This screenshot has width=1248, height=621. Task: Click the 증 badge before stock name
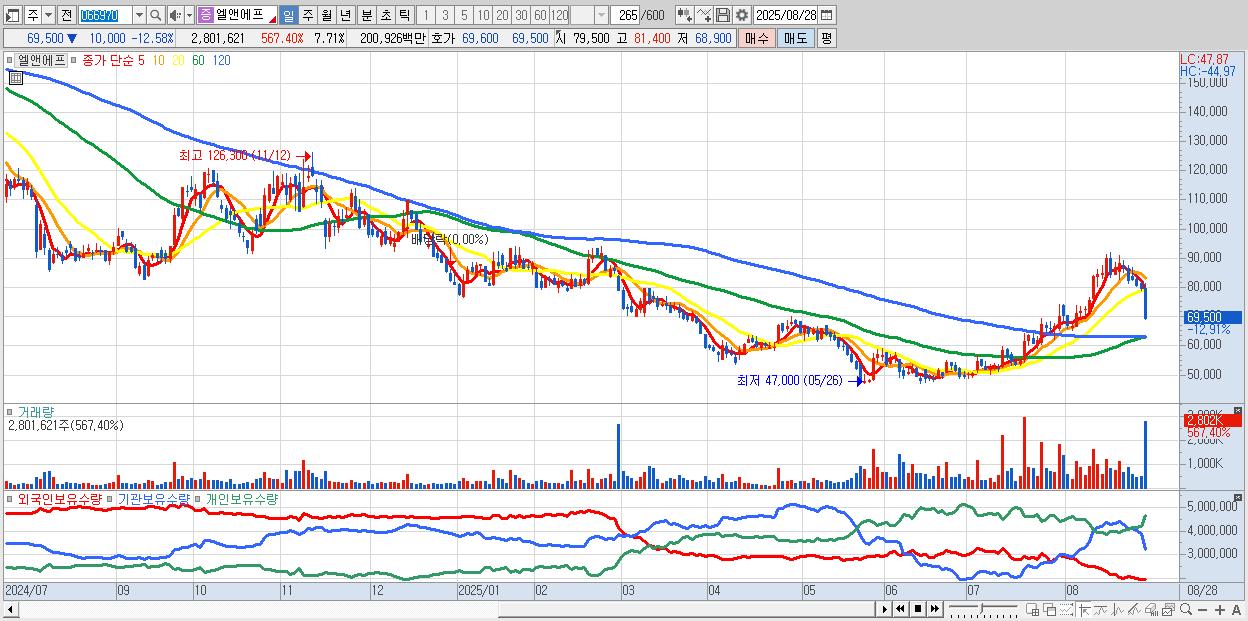[206, 15]
